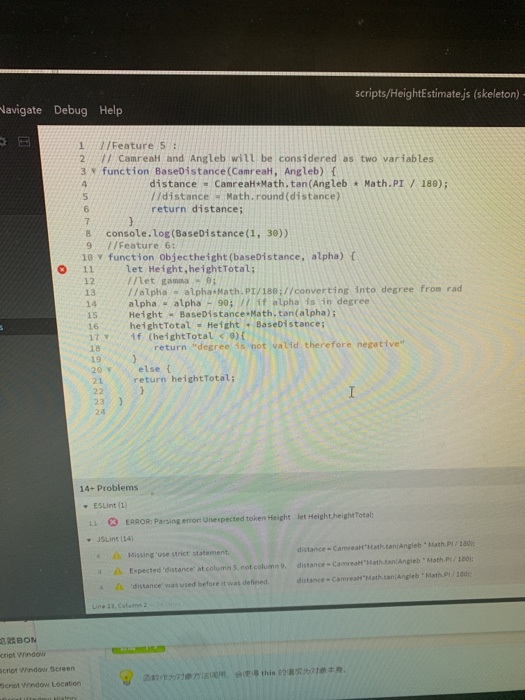Click the lightbulb tip icon in background page
The height and width of the screenshot is (700, 525).
[x=127, y=676]
